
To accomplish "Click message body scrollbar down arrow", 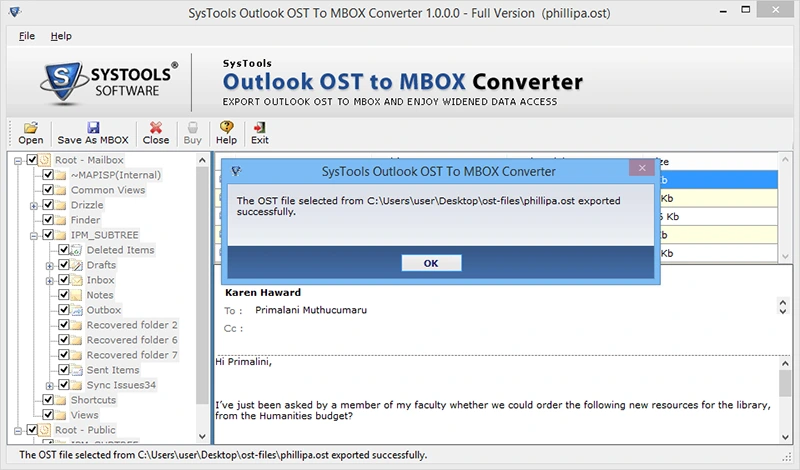I will 785,437.
